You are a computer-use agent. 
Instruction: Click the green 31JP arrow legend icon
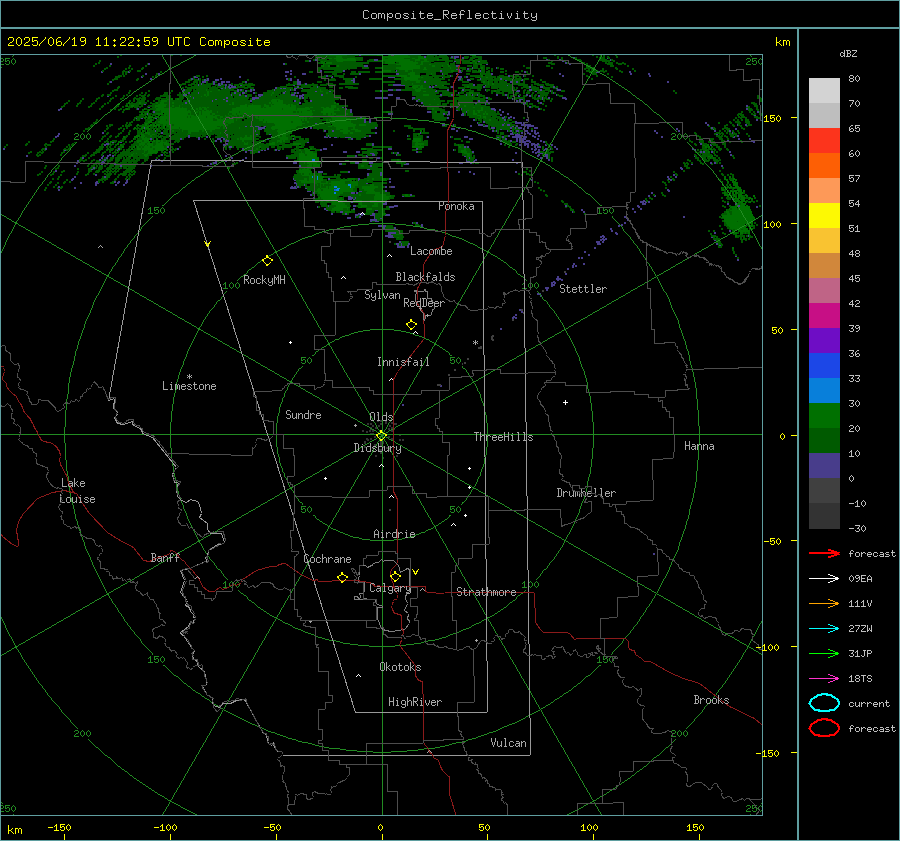point(824,653)
